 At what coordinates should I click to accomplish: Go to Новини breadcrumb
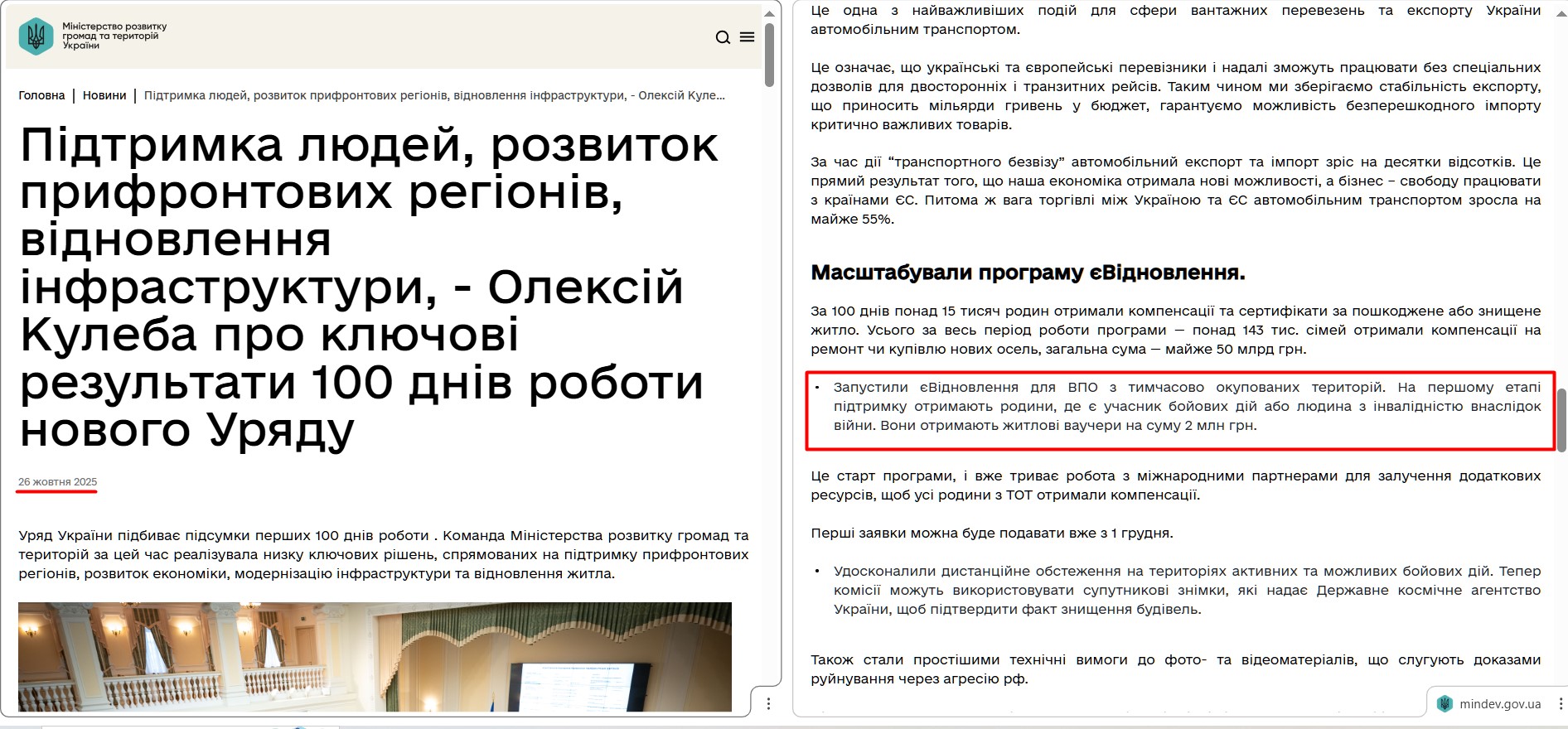pyautogui.click(x=104, y=95)
